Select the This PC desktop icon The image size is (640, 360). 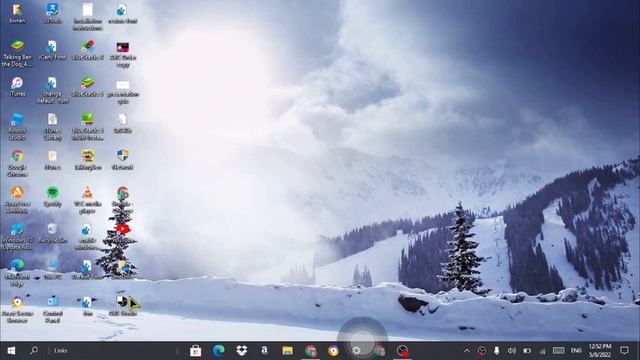coord(53,270)
